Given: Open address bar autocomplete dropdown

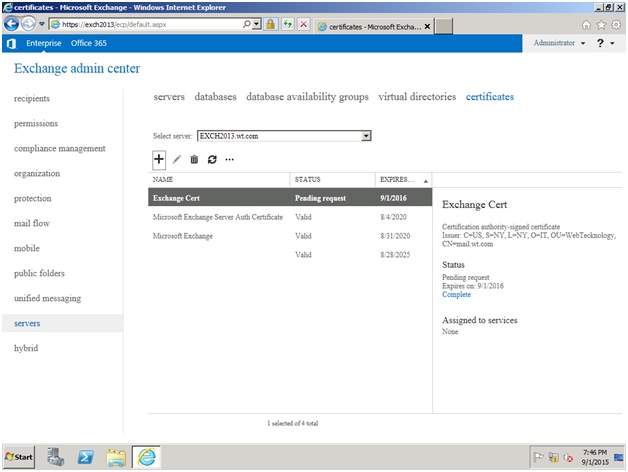Looking at the screenshot, I should click(x=257, y=24).
